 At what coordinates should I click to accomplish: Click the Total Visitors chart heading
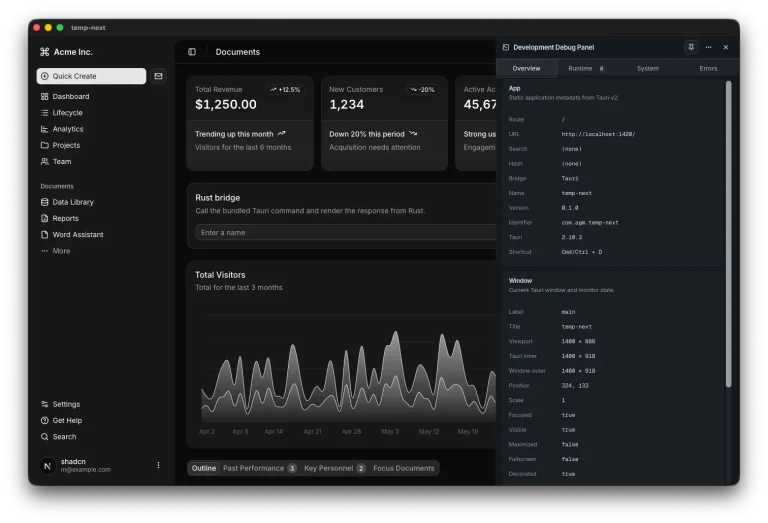(220, 275)
